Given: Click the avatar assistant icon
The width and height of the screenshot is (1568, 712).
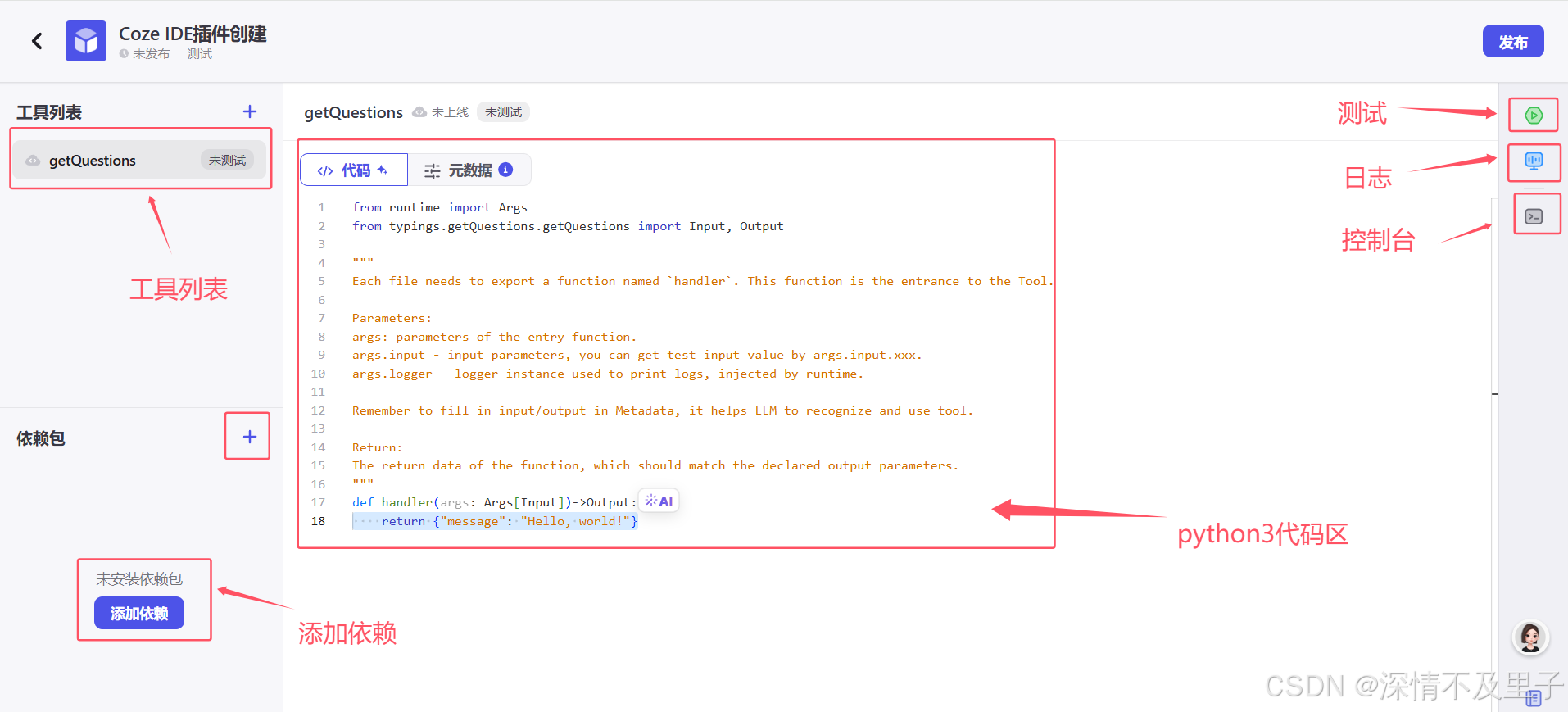Looking at the screenshot, I should [x=1530, y=637].
